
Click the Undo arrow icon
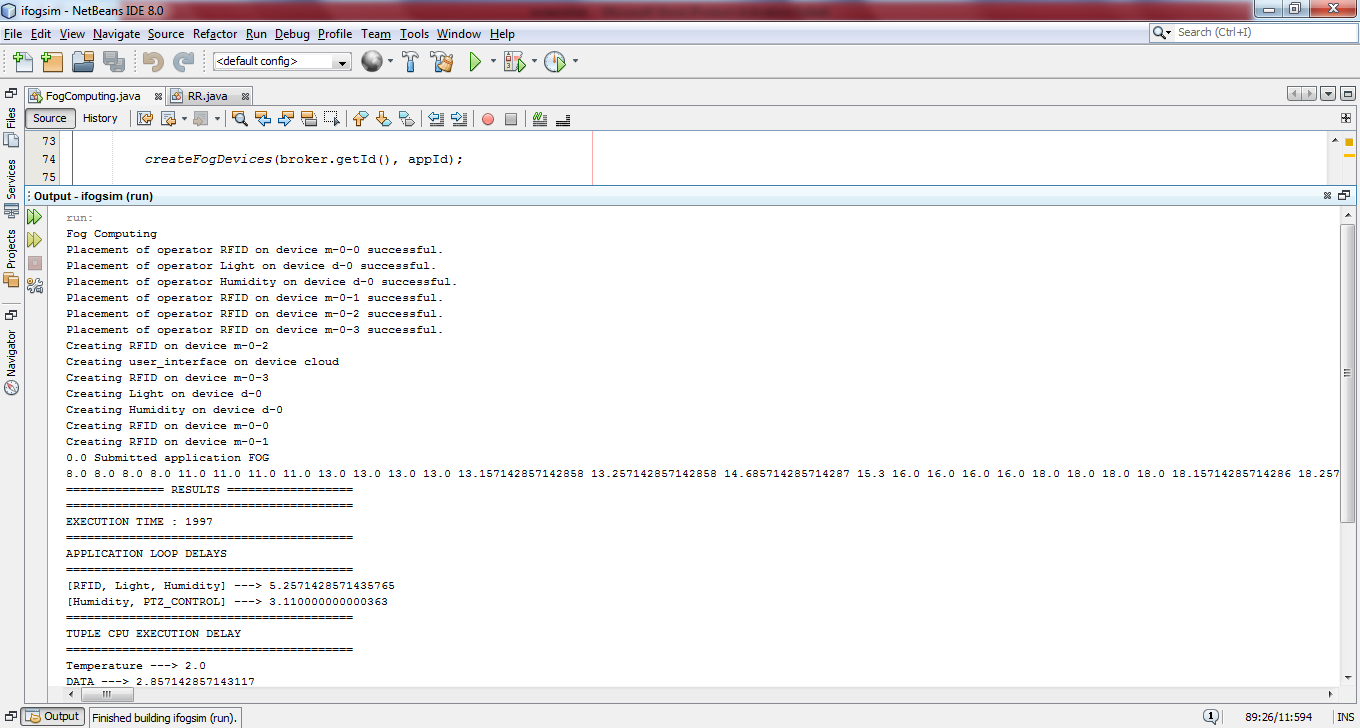click(x=153, y=62)
